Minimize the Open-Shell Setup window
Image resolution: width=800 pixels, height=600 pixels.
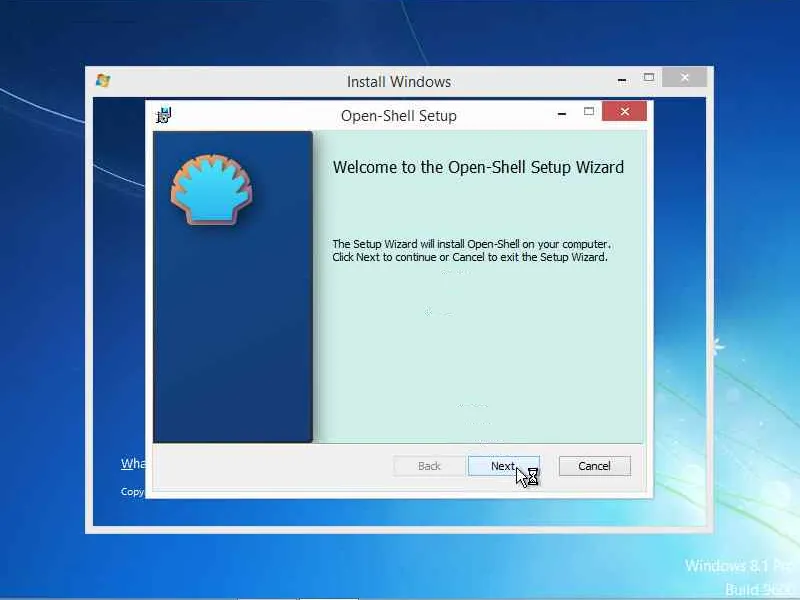562,114
